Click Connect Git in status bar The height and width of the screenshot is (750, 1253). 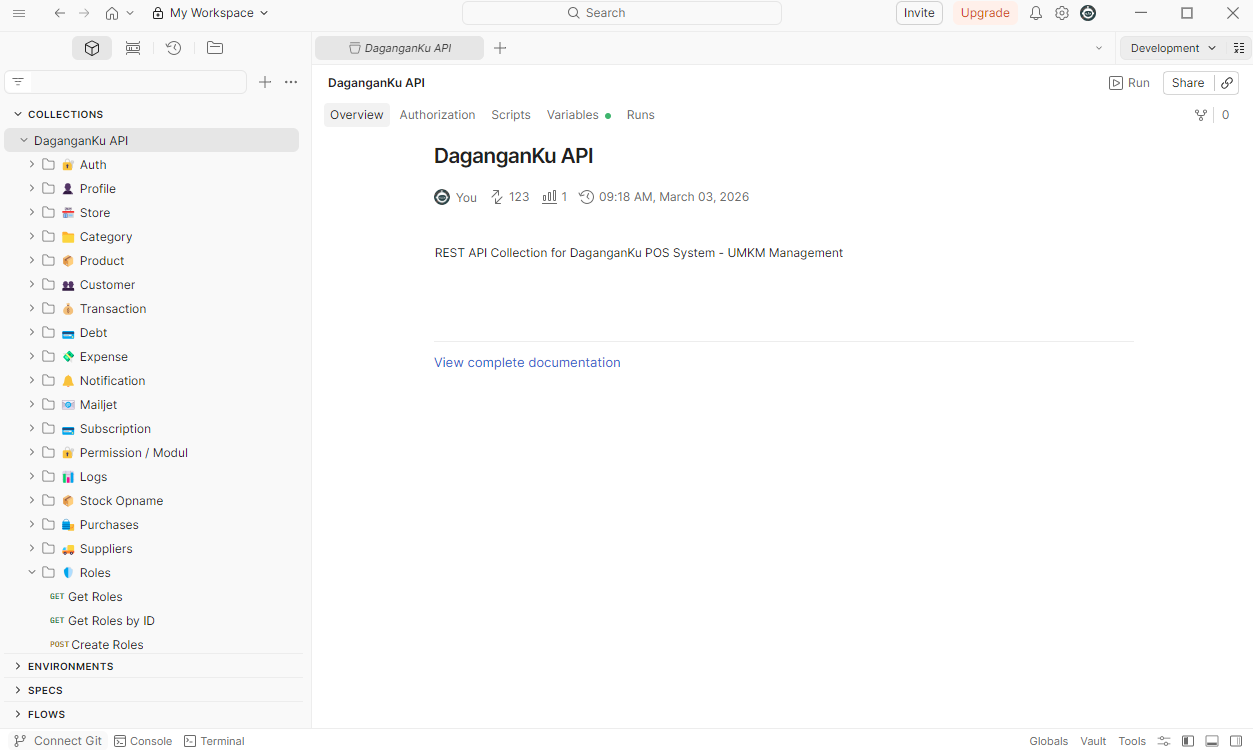coord(58,741)
